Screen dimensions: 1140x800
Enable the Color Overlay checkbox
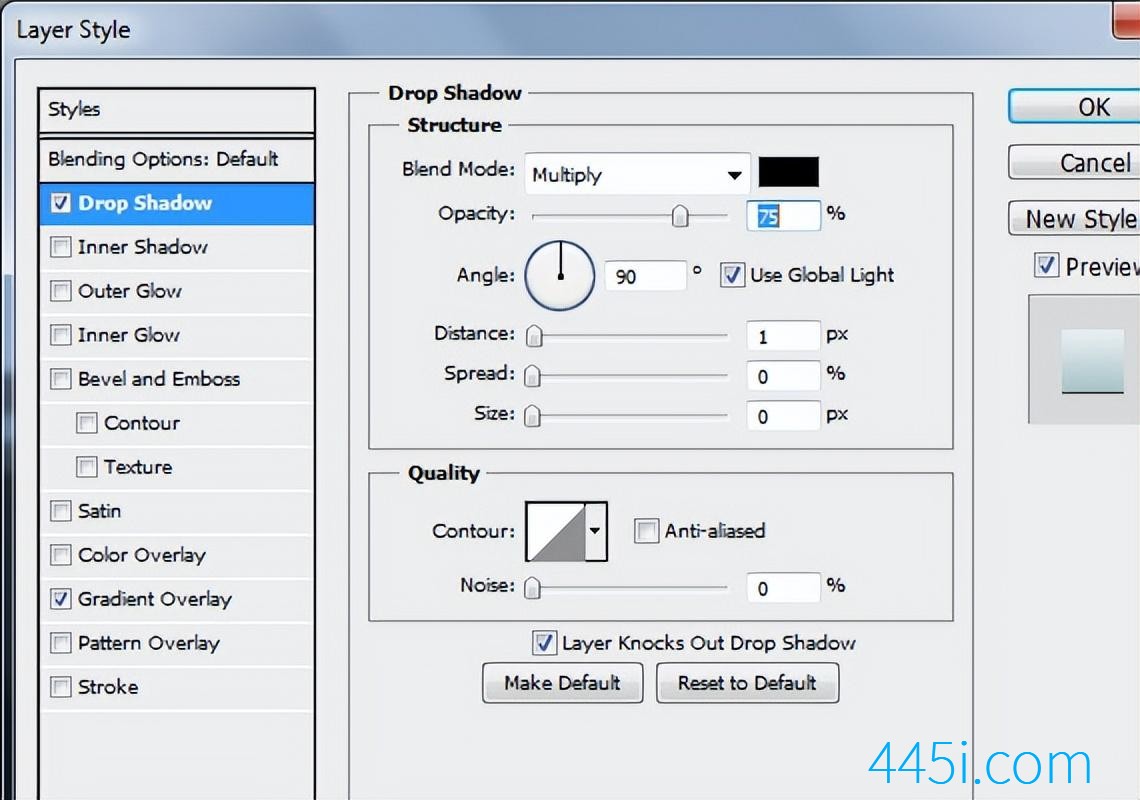click(60, 555)
